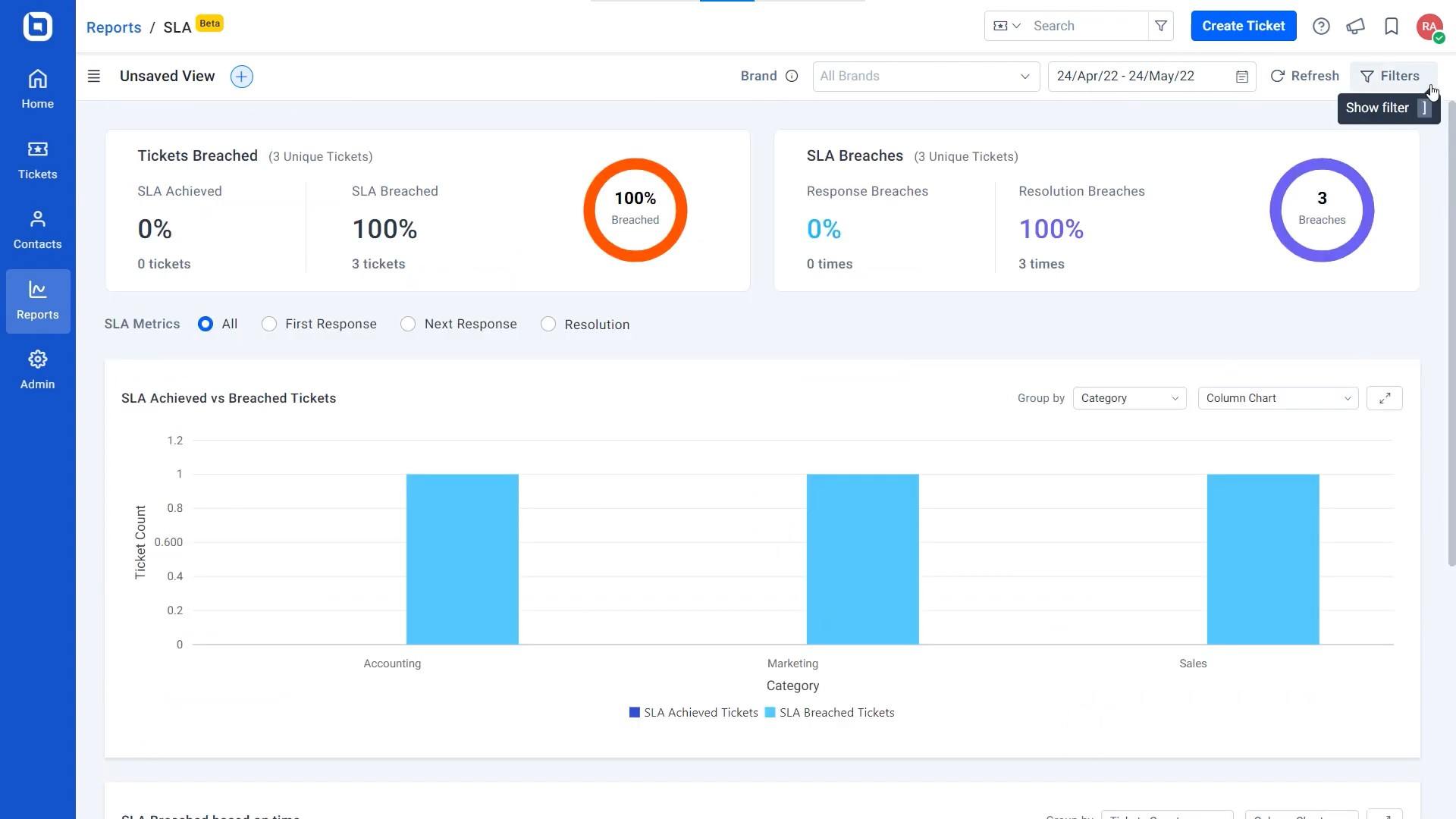Open the Reports menu item
Screen dimensions: 1456x819
point(37,299)
